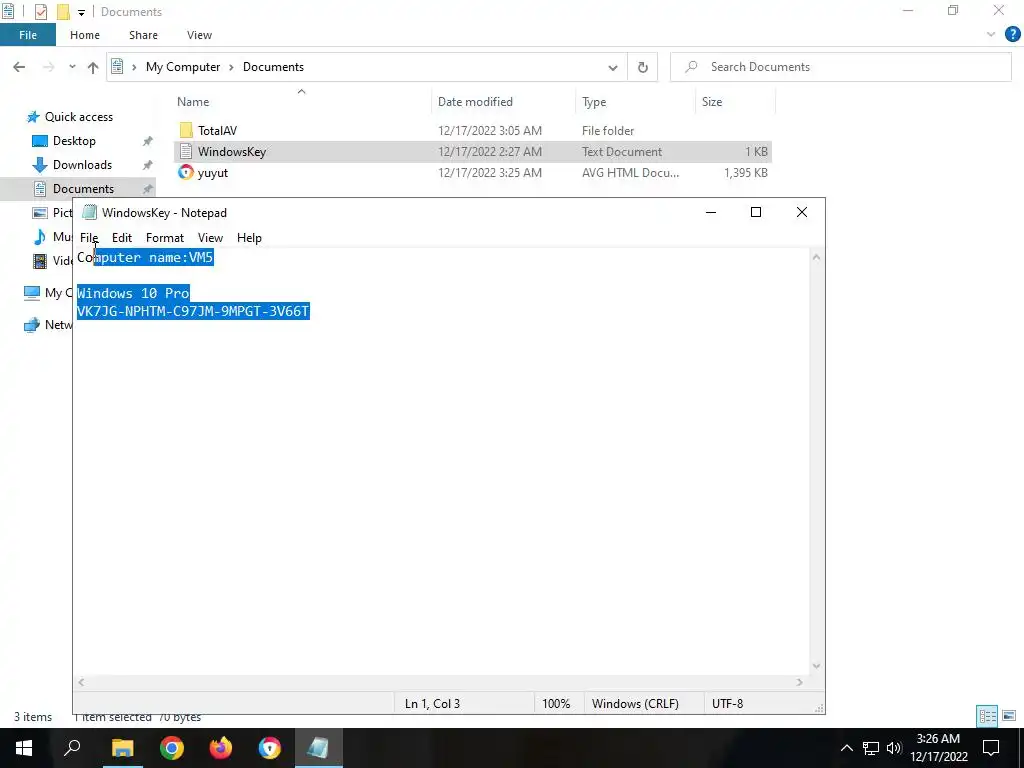The height and width of the screenshot is (768, 1024).
Task: Open Documents in navigation pane
Action: click(x=83, y=189)
